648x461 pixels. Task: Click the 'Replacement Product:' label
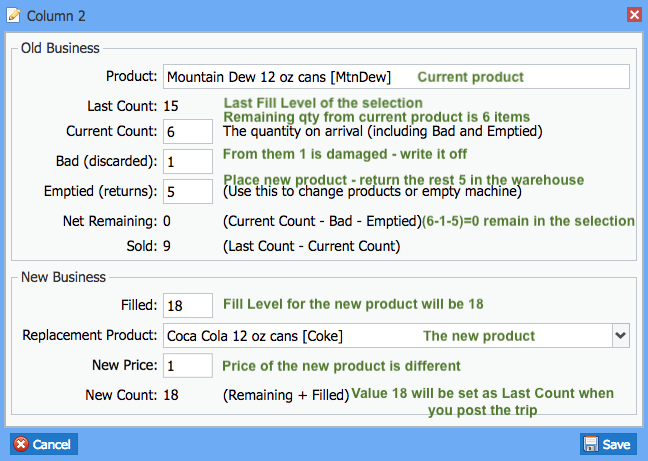click(x=90, y=335)
